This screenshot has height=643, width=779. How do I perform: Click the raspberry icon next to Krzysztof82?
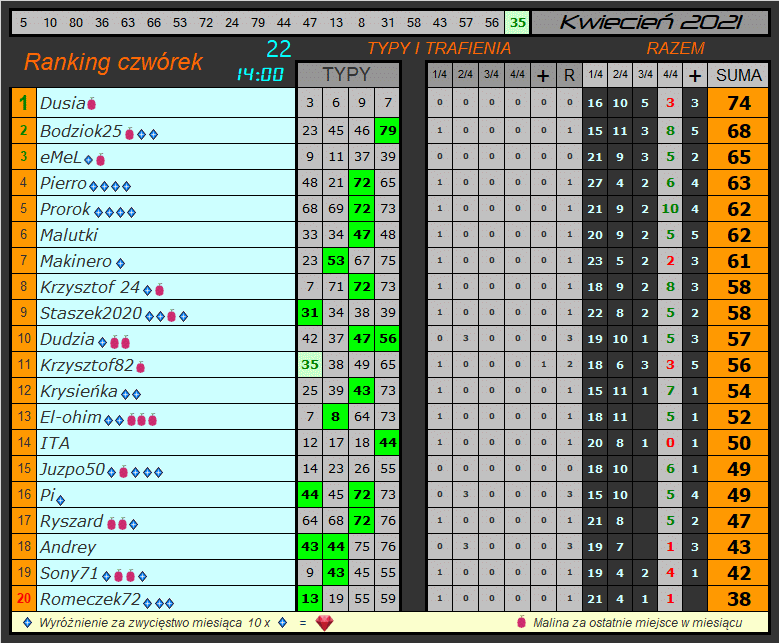pos(141,367)
